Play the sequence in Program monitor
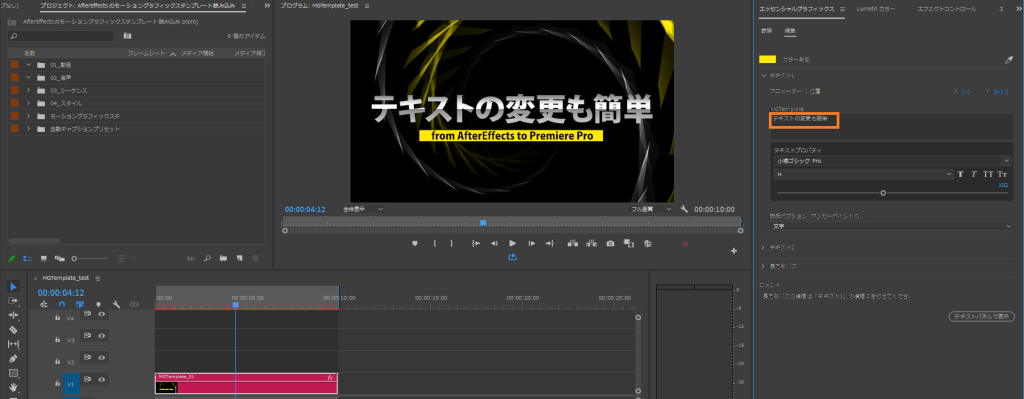 click(513, 243)
